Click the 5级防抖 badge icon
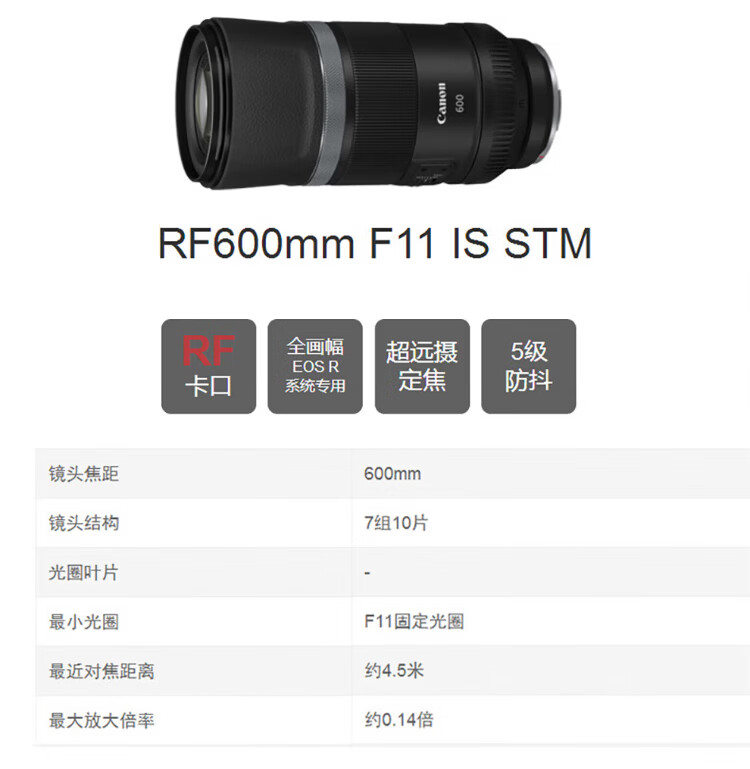Viewport: 750px width, 769px height. pyautogui.click(x=528, y=366)
